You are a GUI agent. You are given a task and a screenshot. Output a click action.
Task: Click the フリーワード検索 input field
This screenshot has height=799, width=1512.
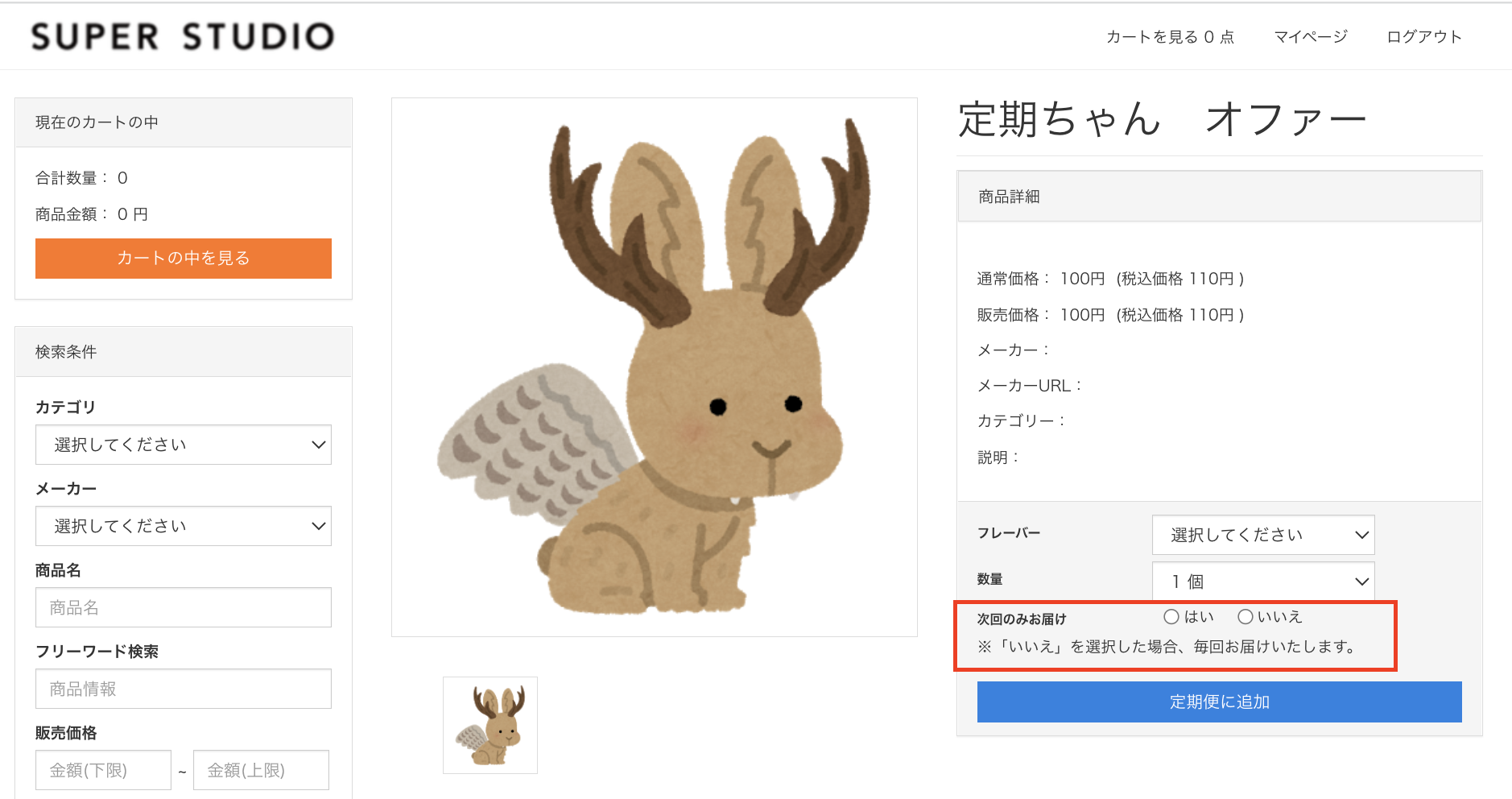coord(184,689)
